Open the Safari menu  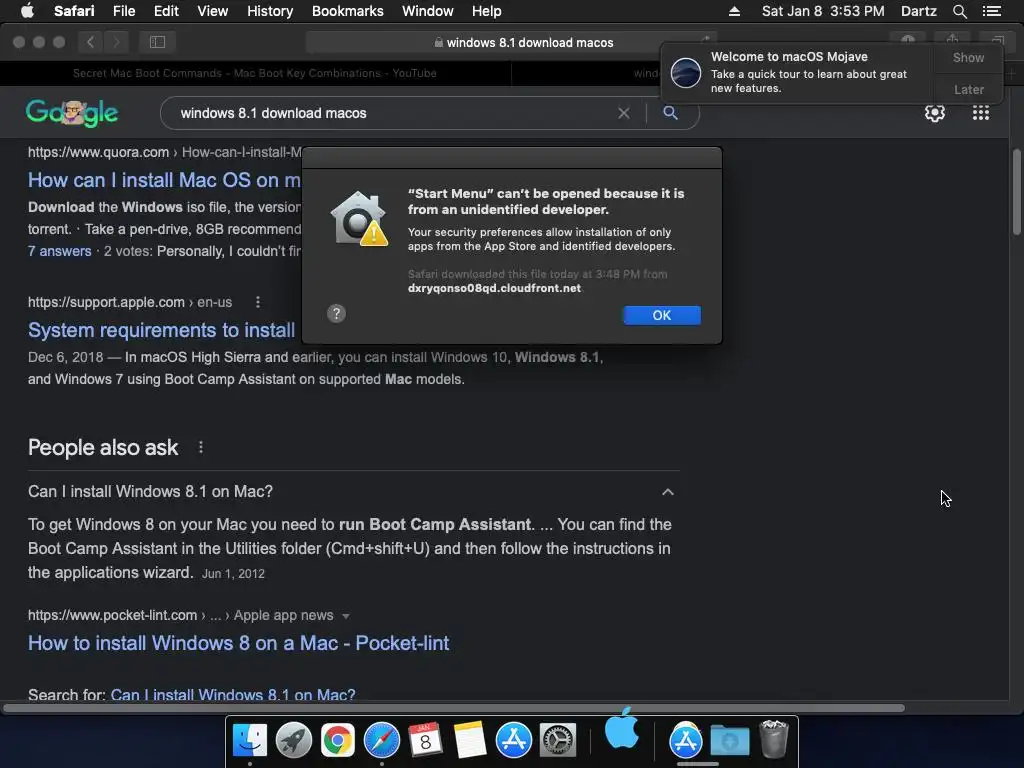[x=74, y=11]
